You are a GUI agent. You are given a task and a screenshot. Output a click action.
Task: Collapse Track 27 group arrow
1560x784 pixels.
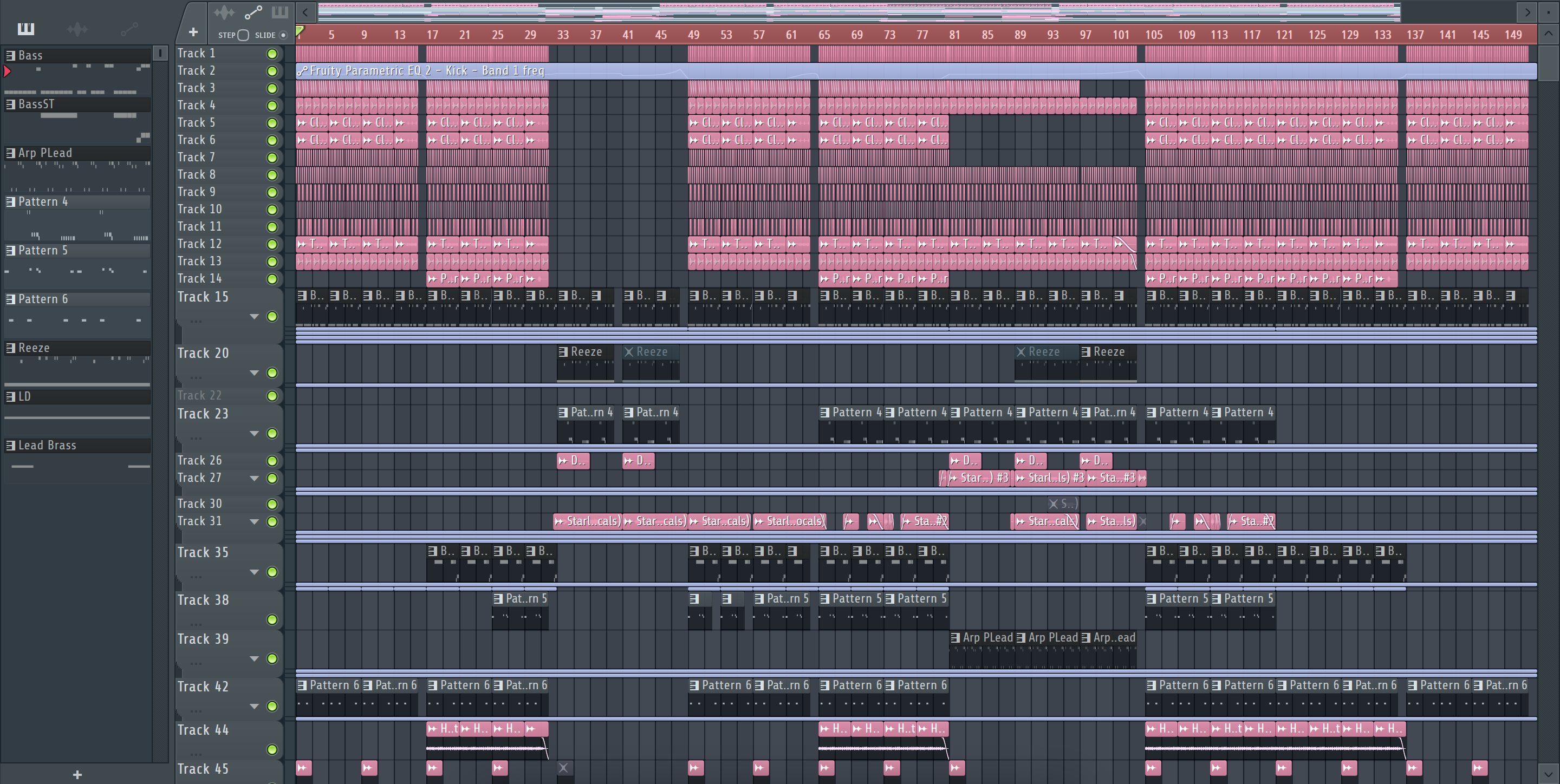(x=255, y=478)
